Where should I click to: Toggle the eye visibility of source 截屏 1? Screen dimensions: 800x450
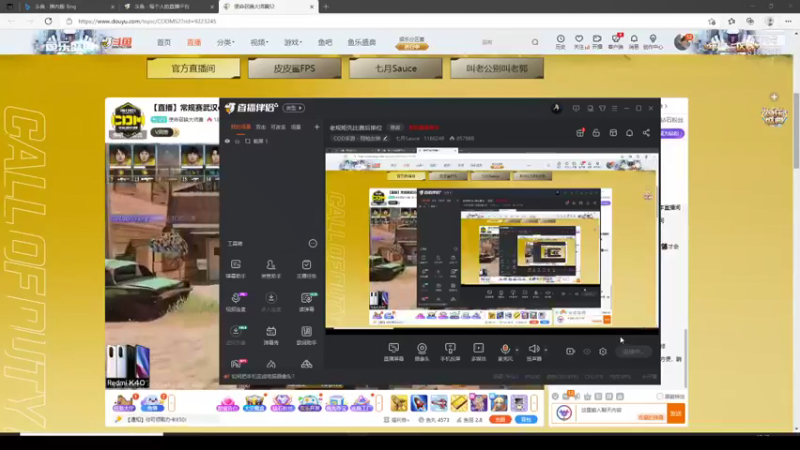tap(227, 141)
